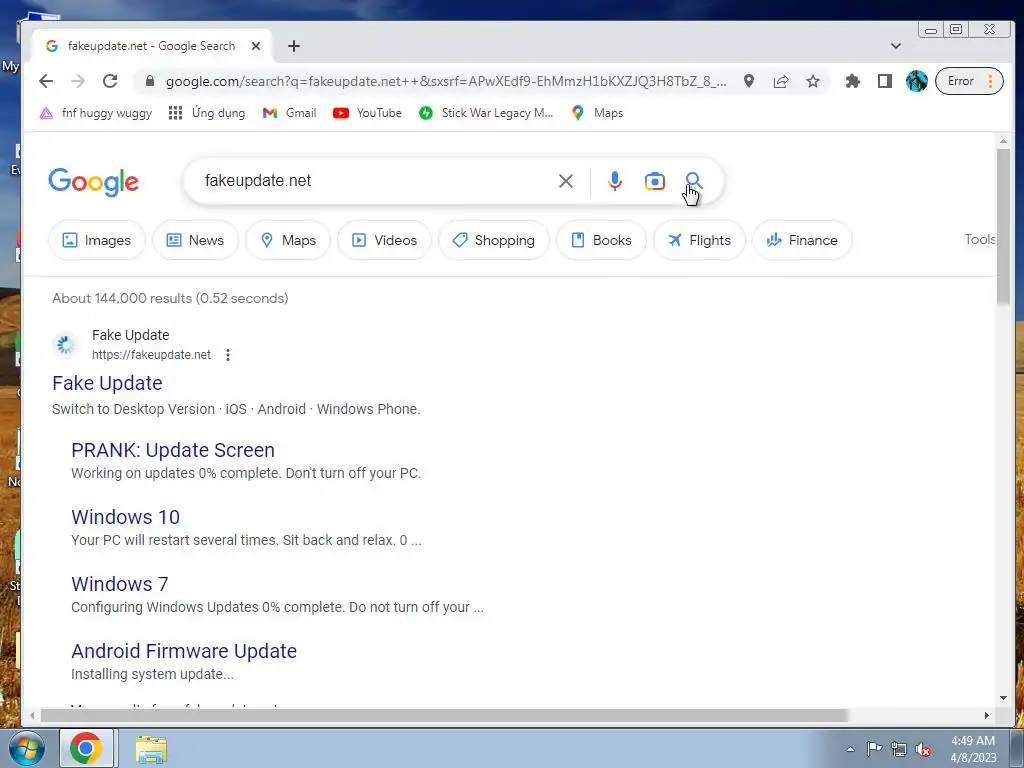Viewport: 1024px width, 768px height.
Task: Open the search Tools option
Action: [980, 239]
